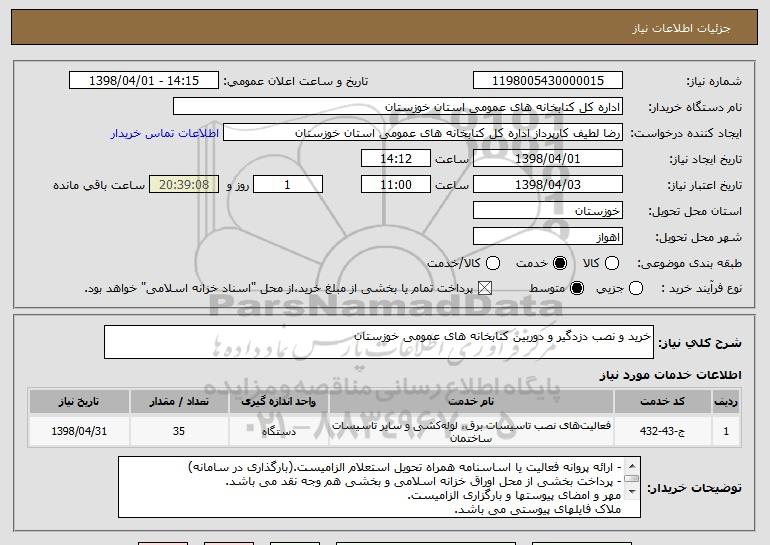Click the ایجاد کننده درخواست field

pos(423,133)
